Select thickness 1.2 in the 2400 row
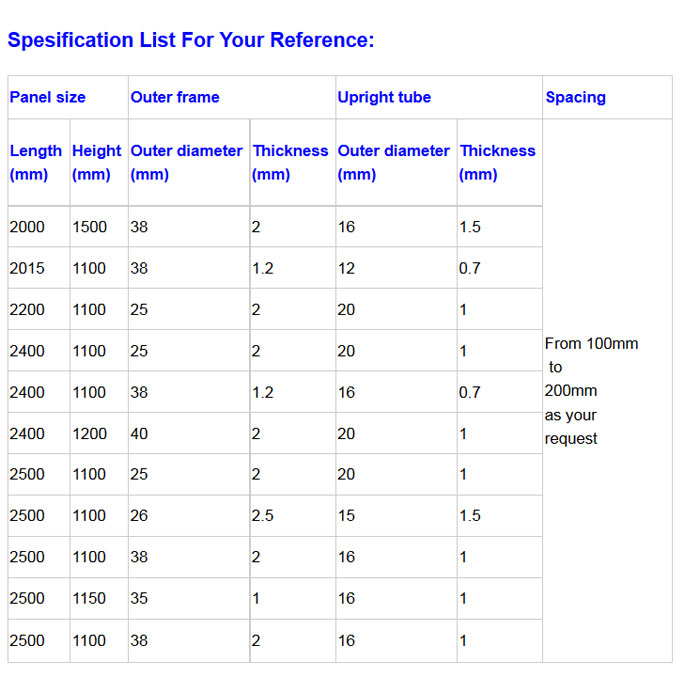 click(x=262, y=393)
